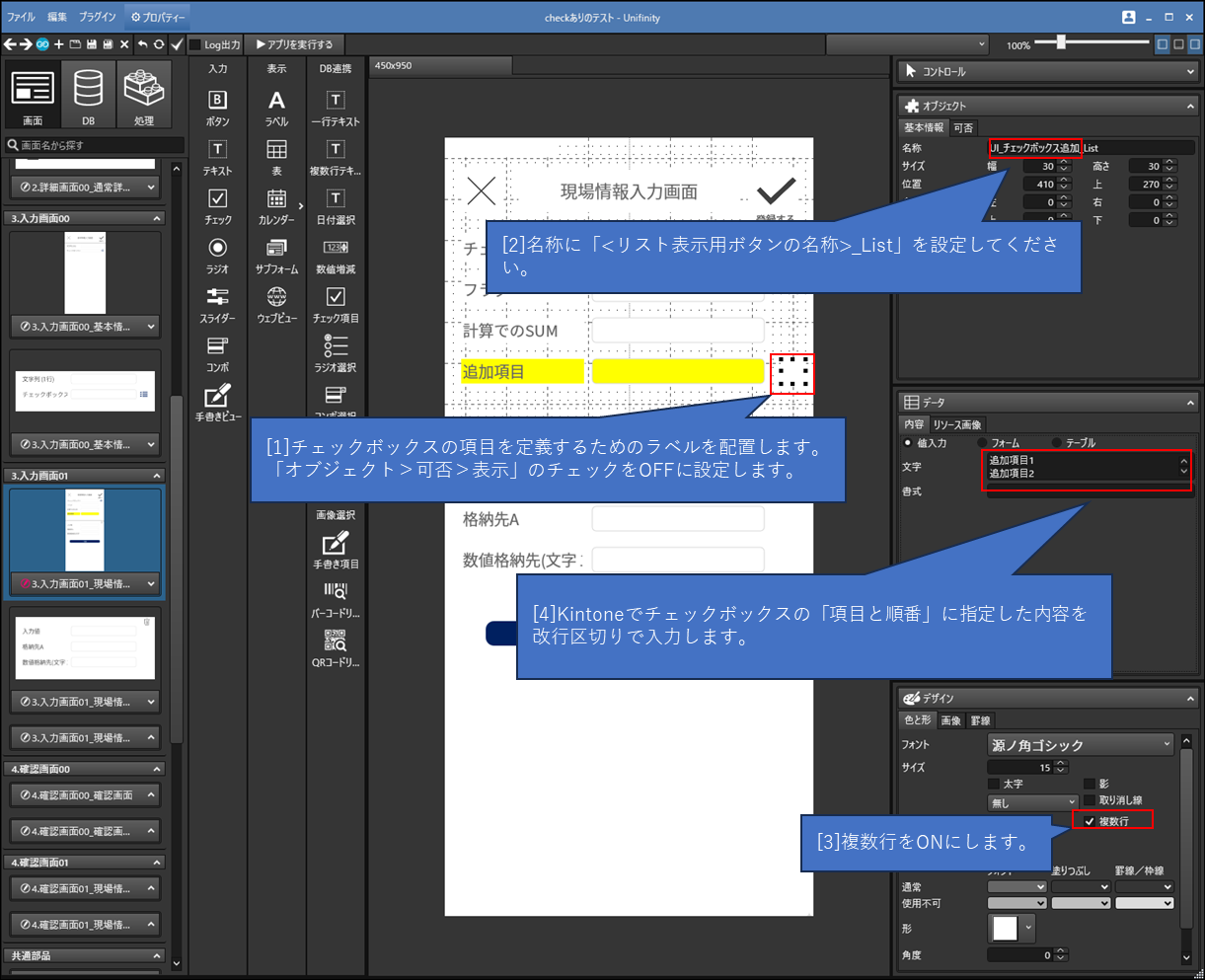Click アプリを実行する button
1205x980 pixels.
click(294, 44)
